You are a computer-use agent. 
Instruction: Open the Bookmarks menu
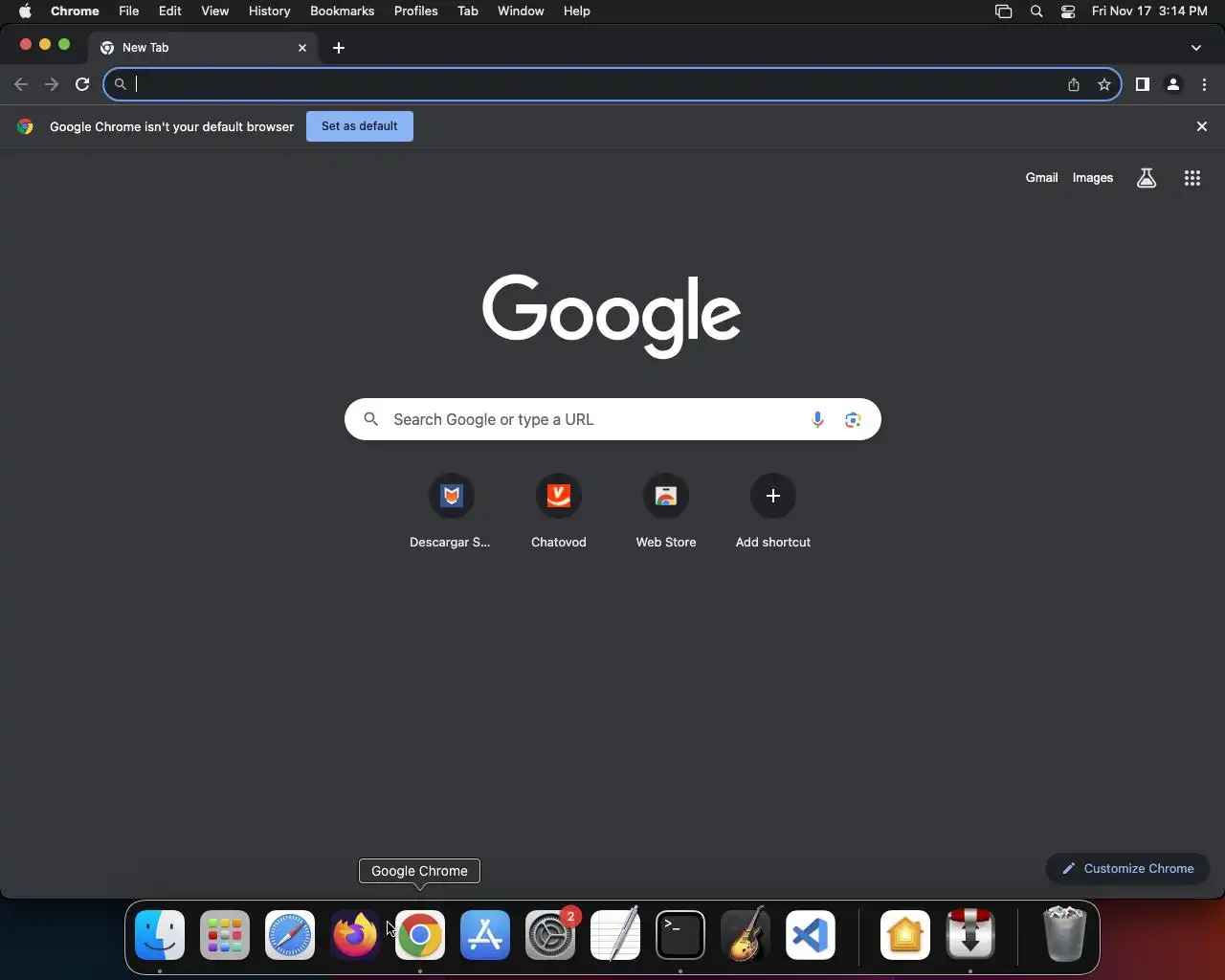(342, 11)
